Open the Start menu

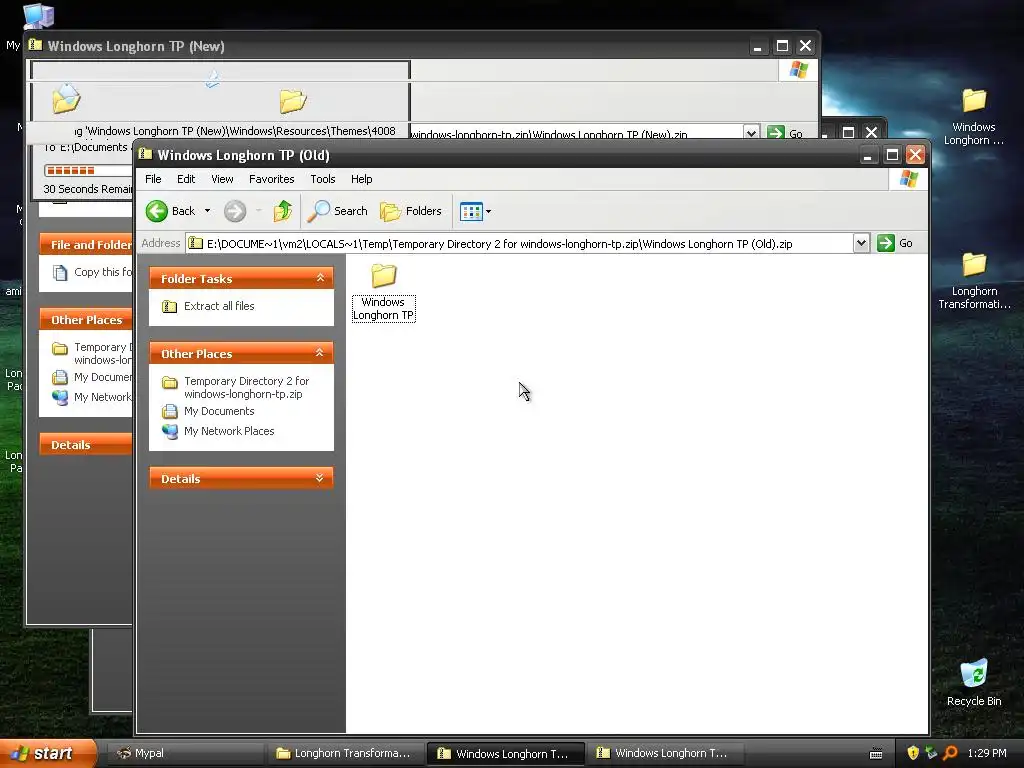point(49,753)
